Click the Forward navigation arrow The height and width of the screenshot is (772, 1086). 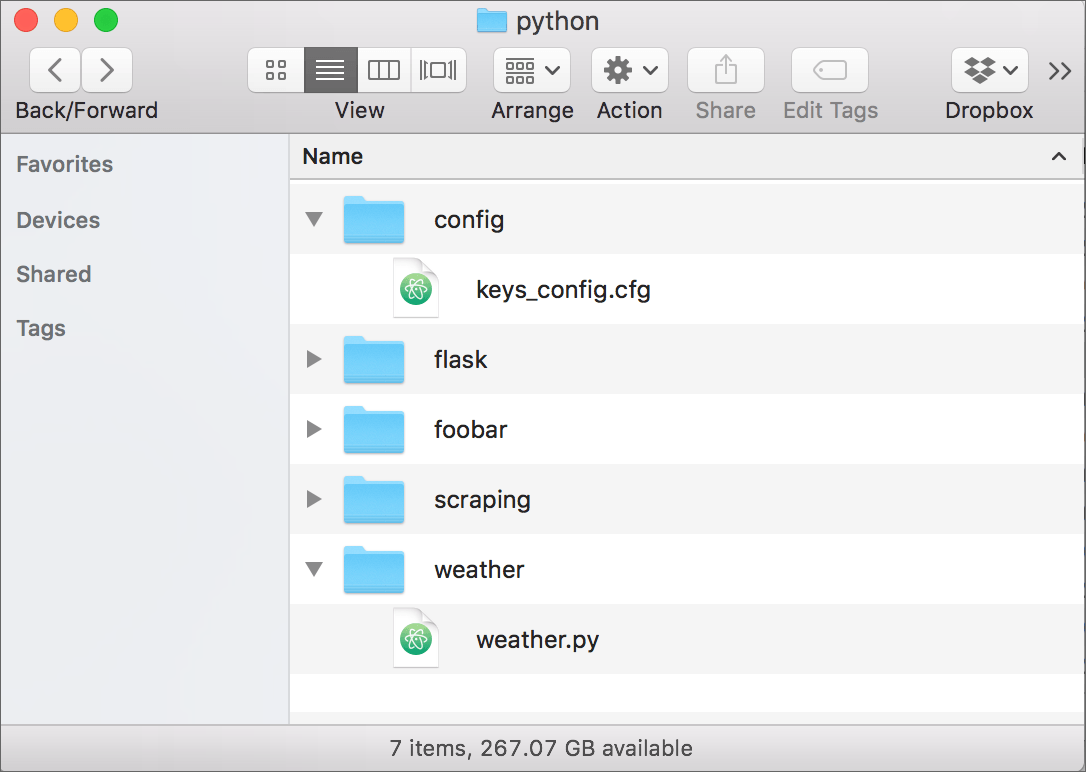[x=106, y=70]
